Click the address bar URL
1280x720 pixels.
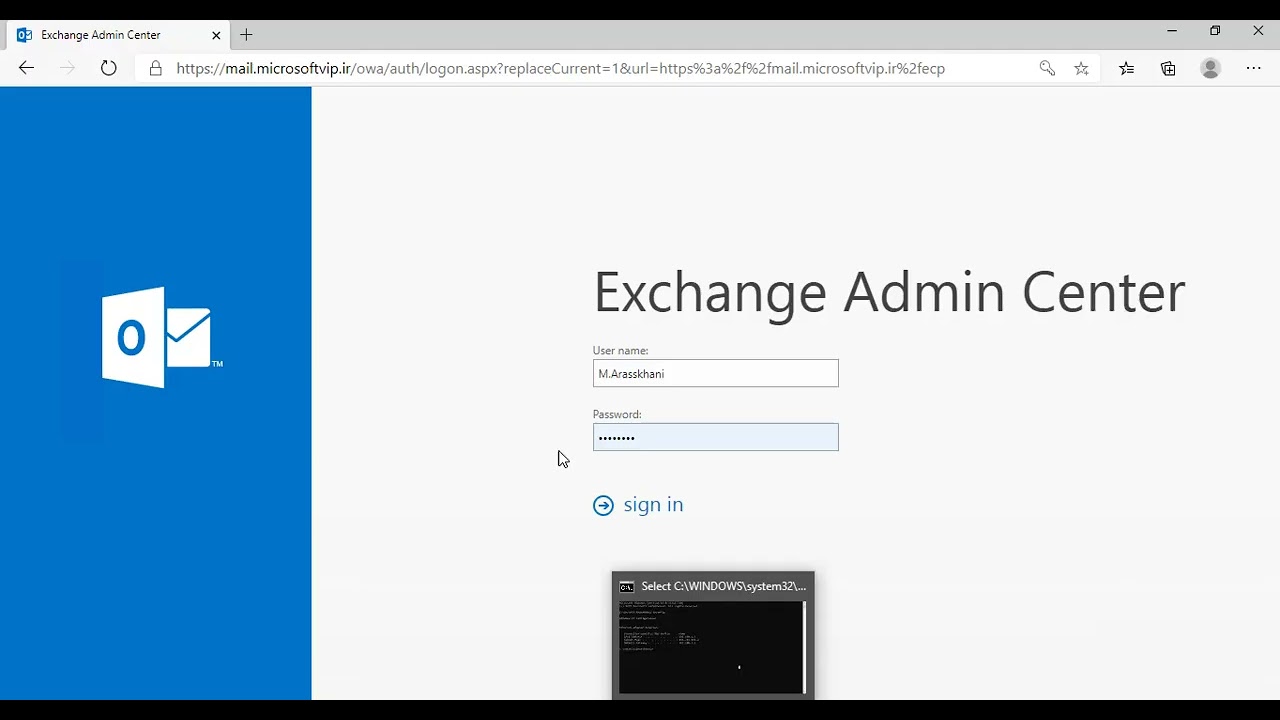[x=560, y=68]
